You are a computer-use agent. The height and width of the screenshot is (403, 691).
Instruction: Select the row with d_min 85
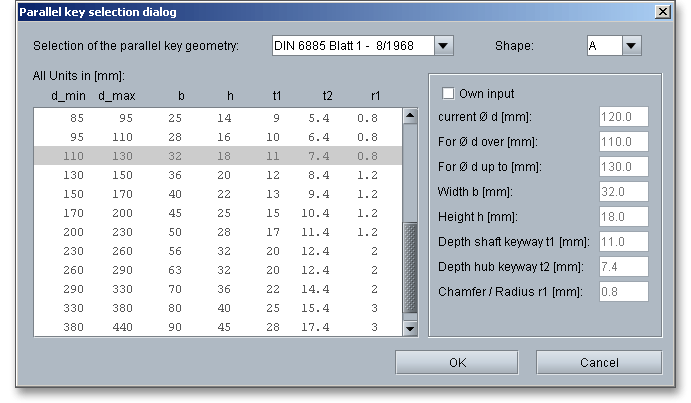(x=218, y=118)
